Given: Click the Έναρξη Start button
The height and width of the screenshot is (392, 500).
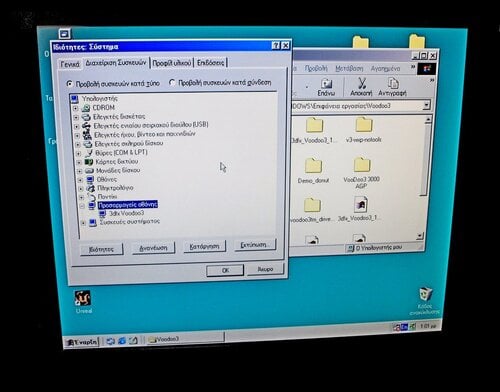Looking at the screenshot, I should click(x=82, y=342).
